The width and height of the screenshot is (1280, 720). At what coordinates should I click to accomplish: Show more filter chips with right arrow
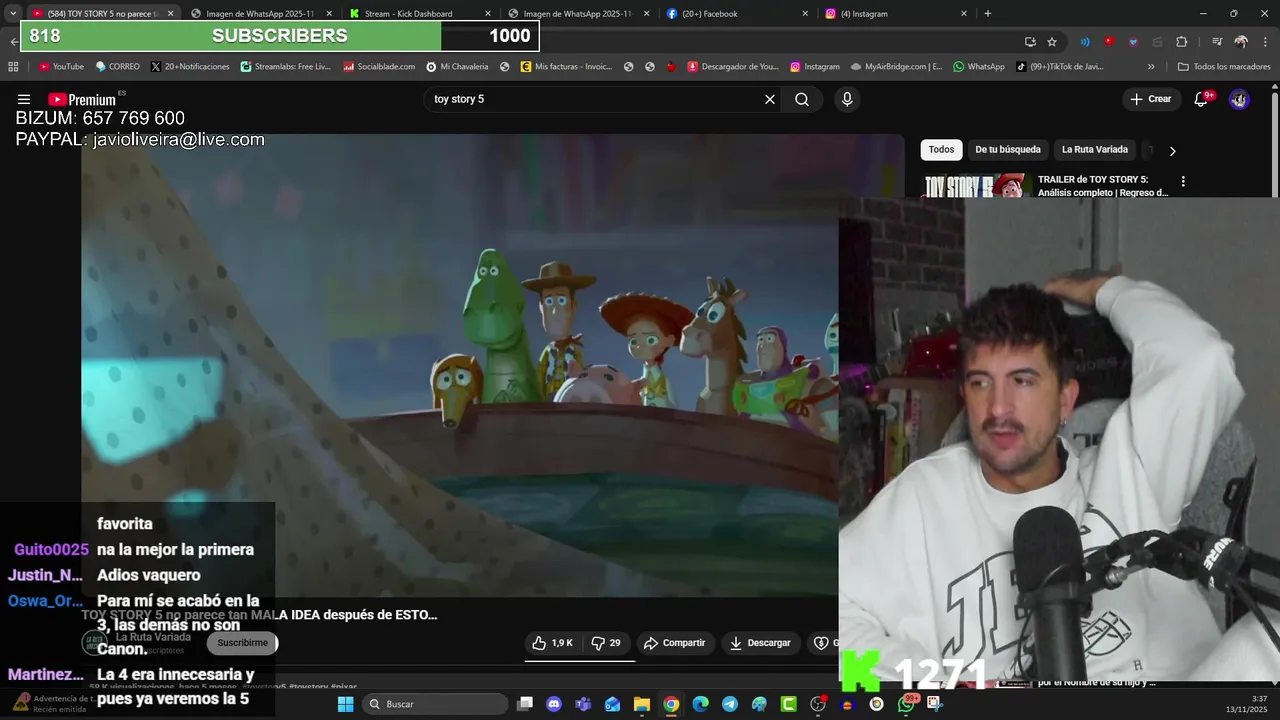(x=1172, y=151)
